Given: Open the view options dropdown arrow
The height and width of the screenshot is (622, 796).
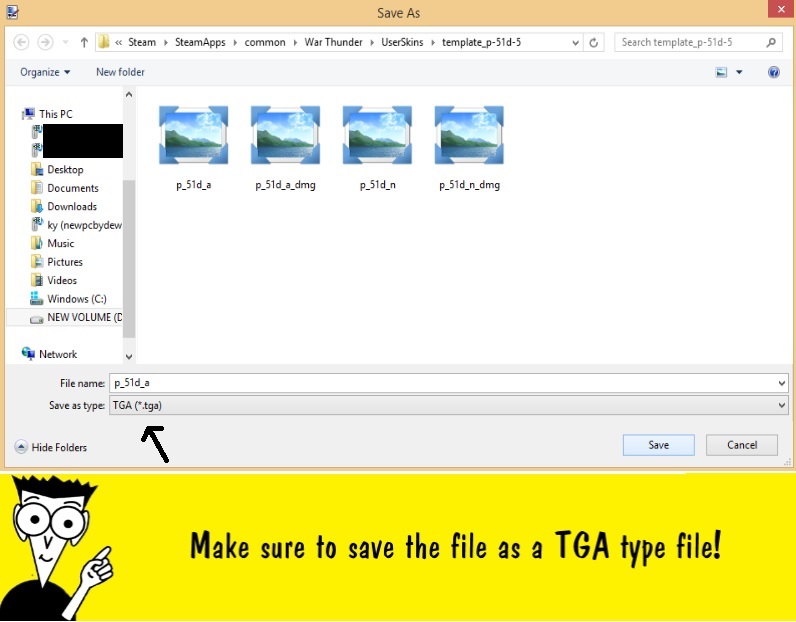Looking at the screenshot, I should 740,72.
